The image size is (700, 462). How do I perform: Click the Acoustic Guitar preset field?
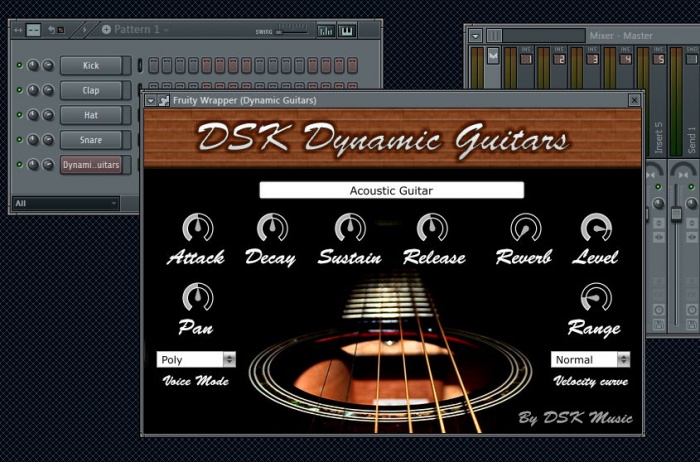392,191
